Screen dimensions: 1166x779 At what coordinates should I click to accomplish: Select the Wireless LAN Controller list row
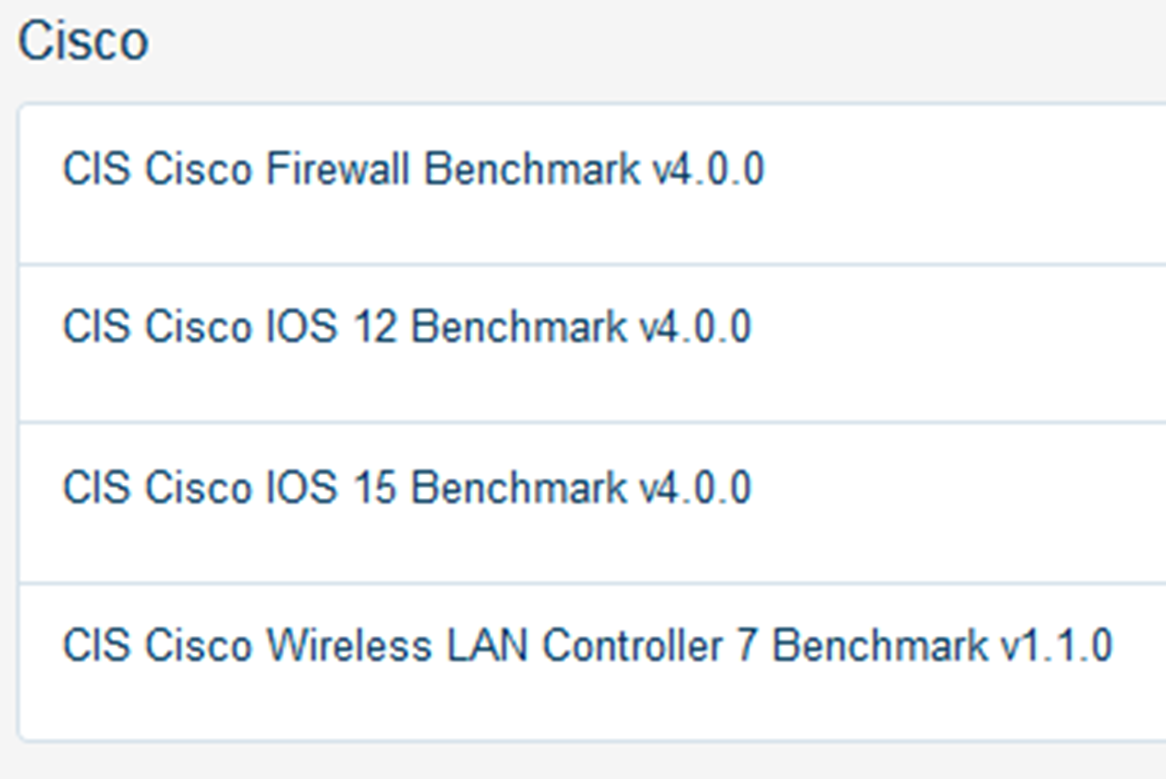pos(593,662)
